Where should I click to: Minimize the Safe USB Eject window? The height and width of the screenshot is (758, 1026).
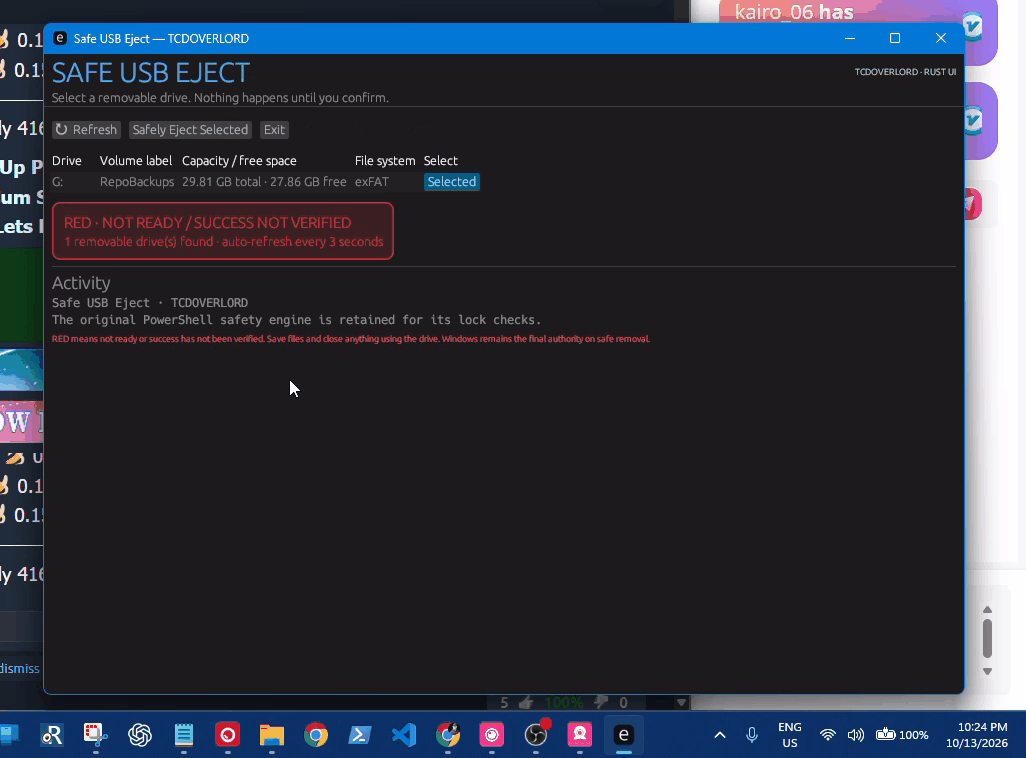click(850, 38)
